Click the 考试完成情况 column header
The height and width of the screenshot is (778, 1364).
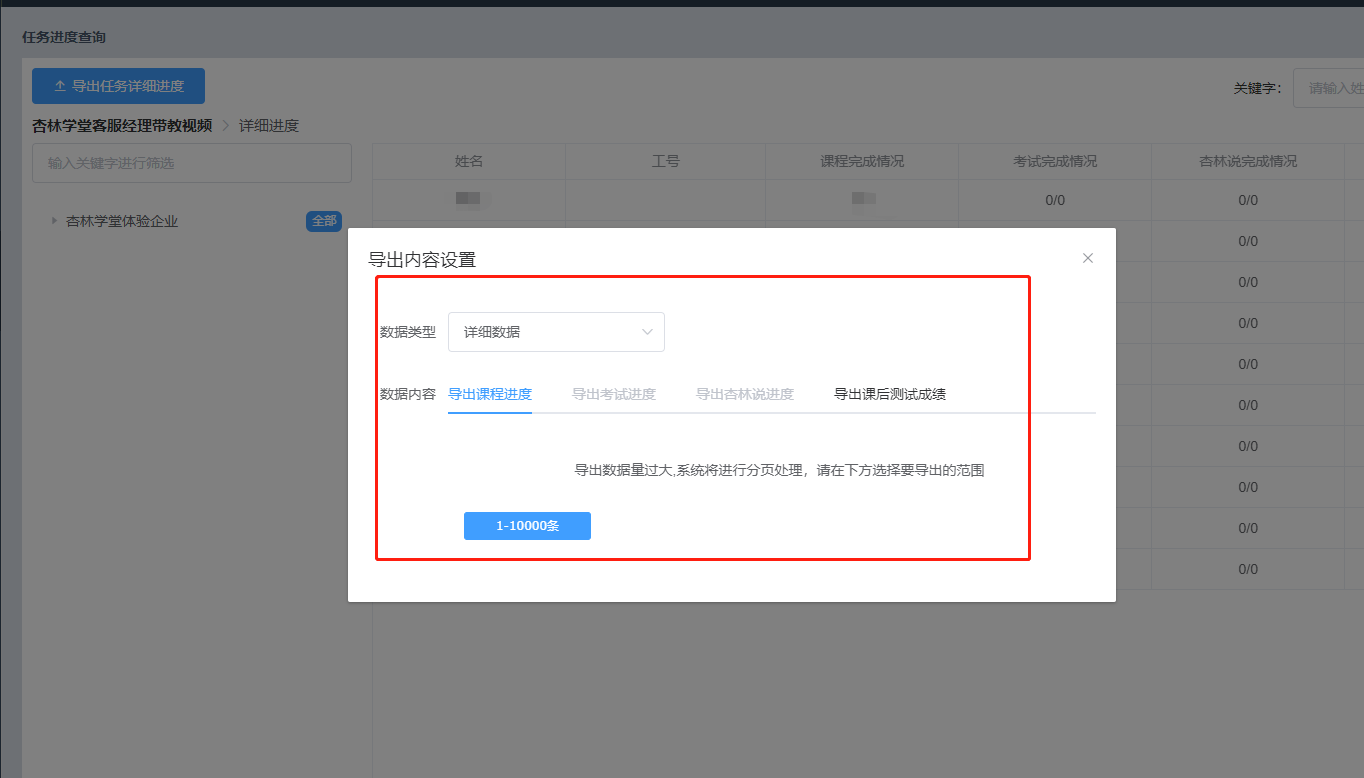pos(1055,161)
